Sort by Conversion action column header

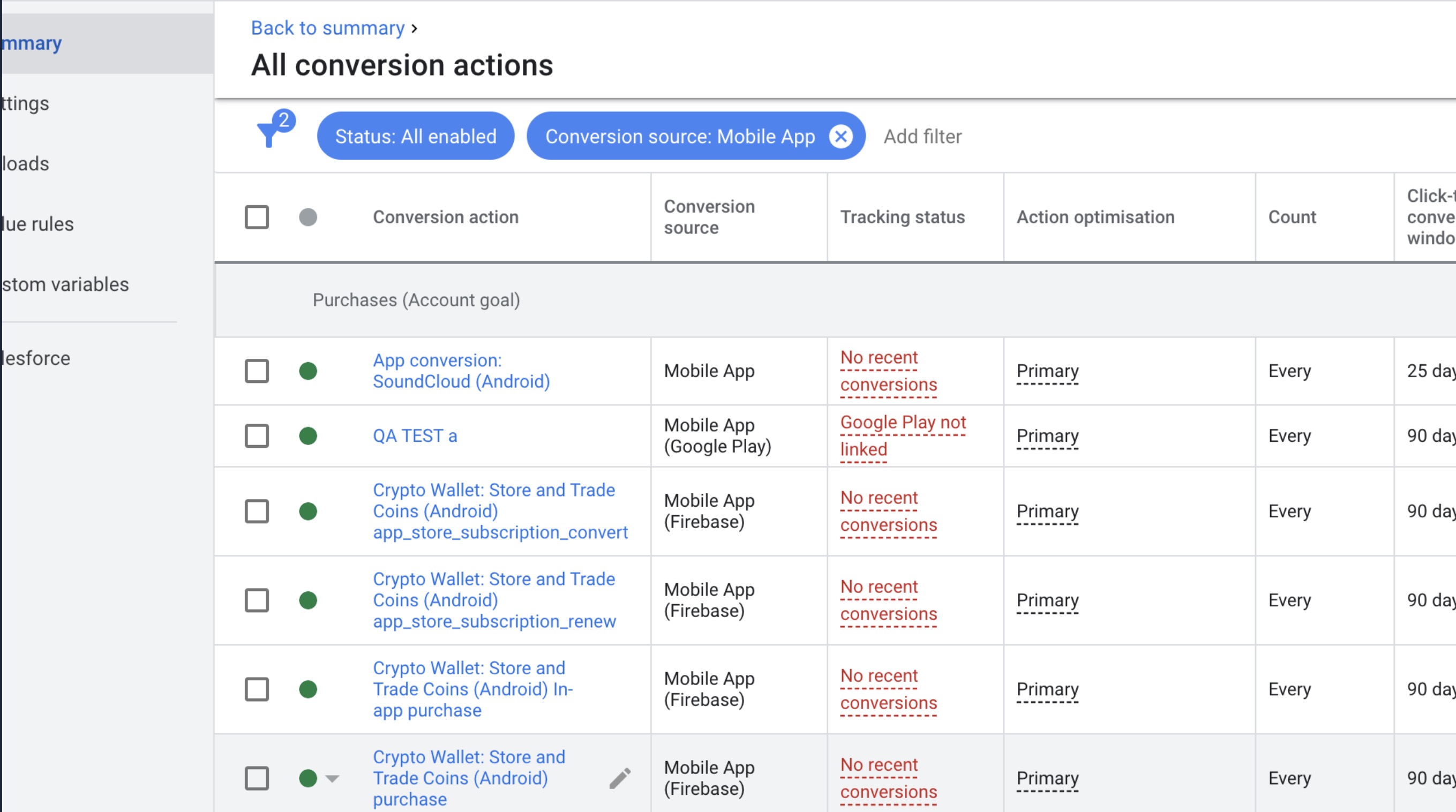coord(445,217)
